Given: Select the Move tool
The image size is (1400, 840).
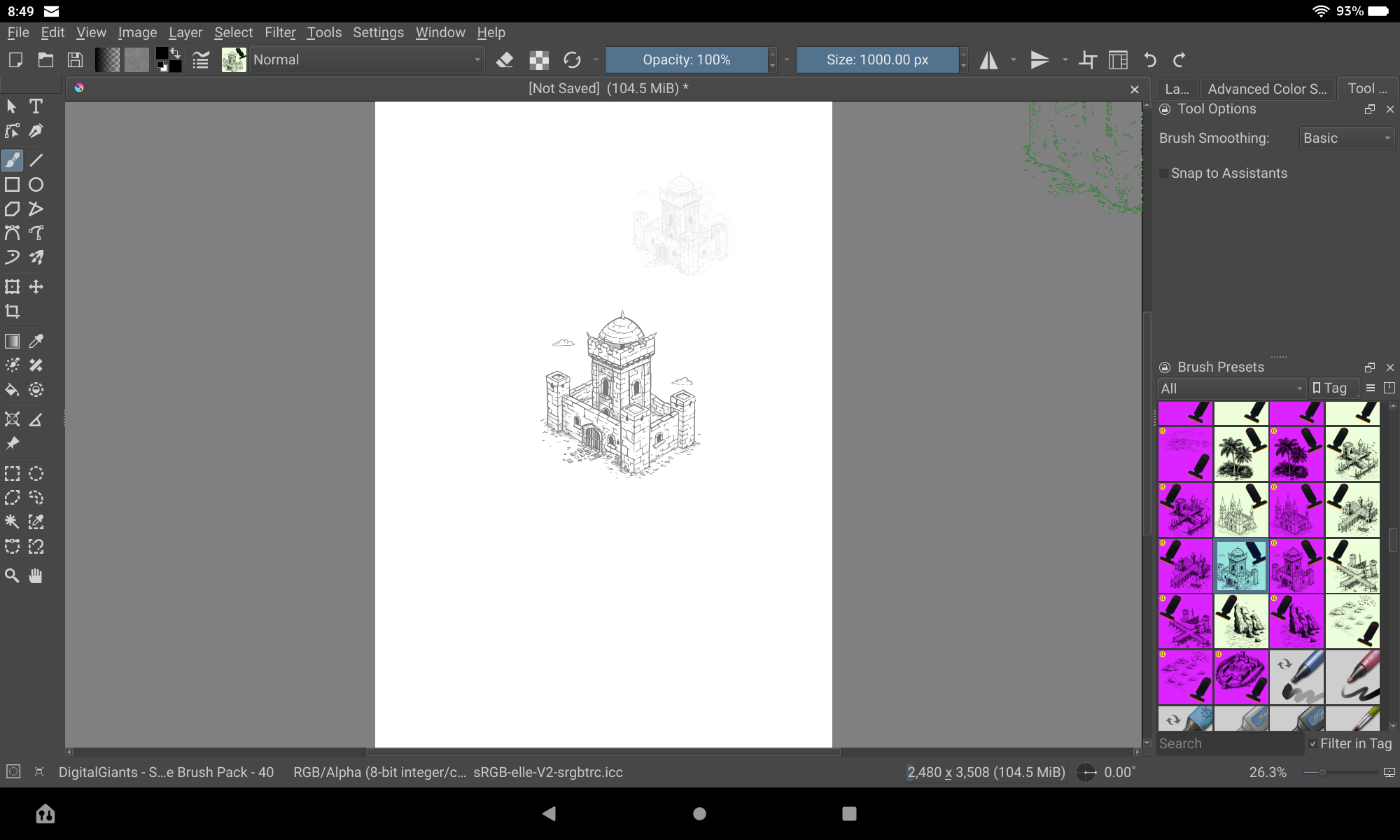Looking at the screenshot, I should coord(36,286).
